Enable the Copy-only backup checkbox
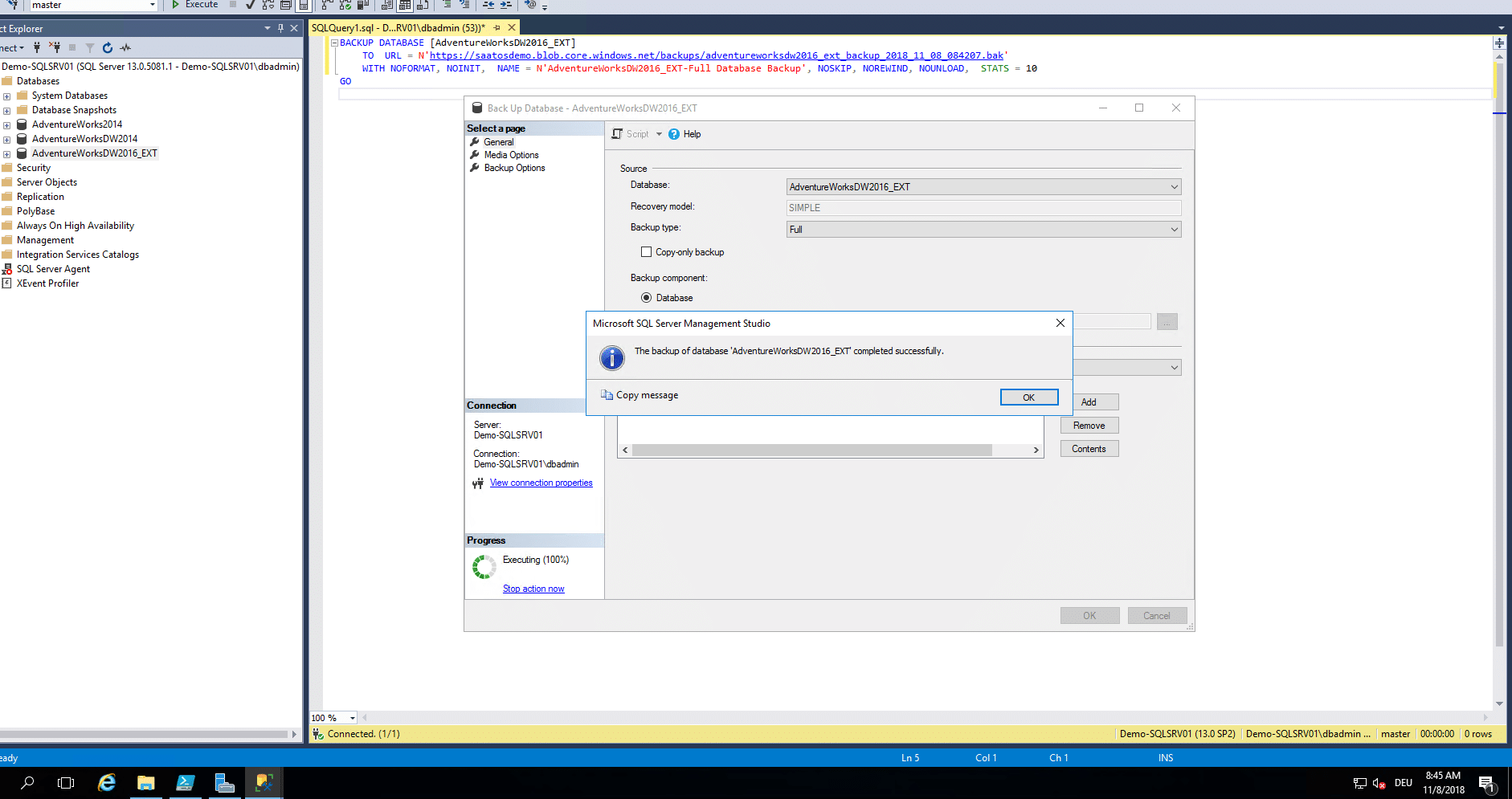Screen dimensions: 1512x799 pos(646,252)
